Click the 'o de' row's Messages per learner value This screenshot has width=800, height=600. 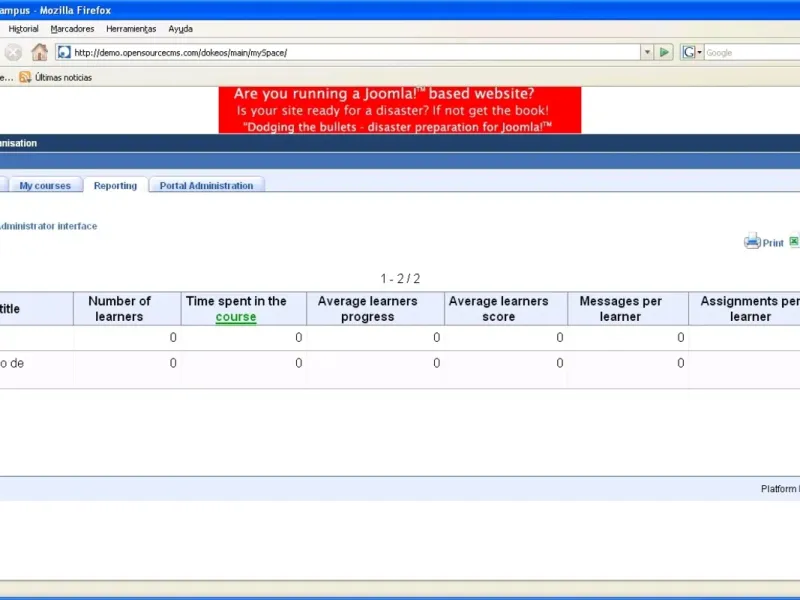tap(681, 363)
